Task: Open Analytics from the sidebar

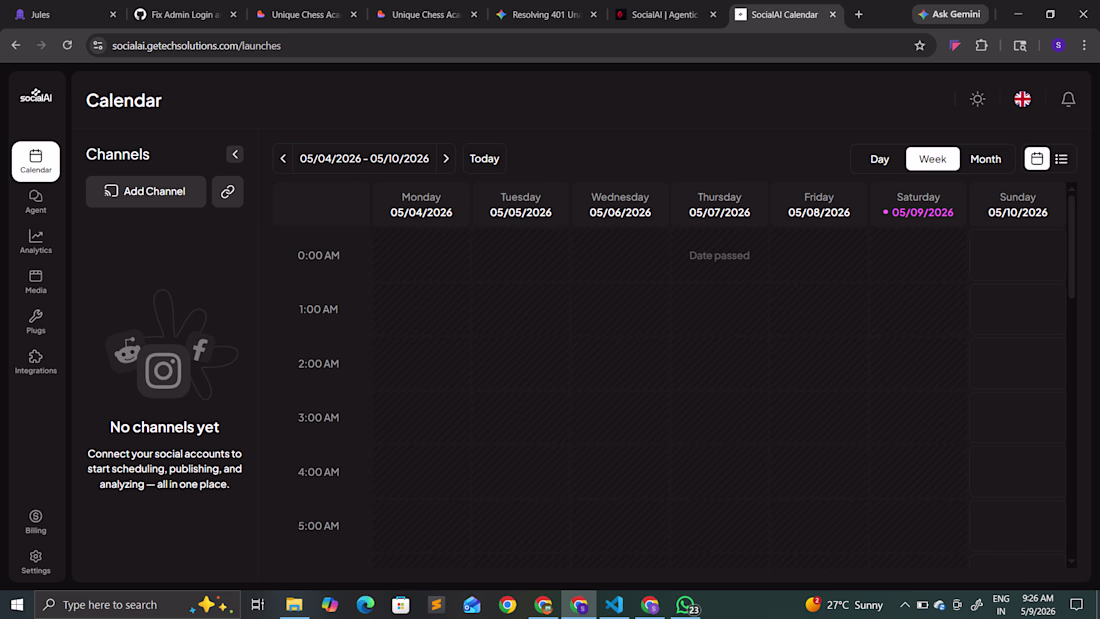Action: tap(36, 241)
